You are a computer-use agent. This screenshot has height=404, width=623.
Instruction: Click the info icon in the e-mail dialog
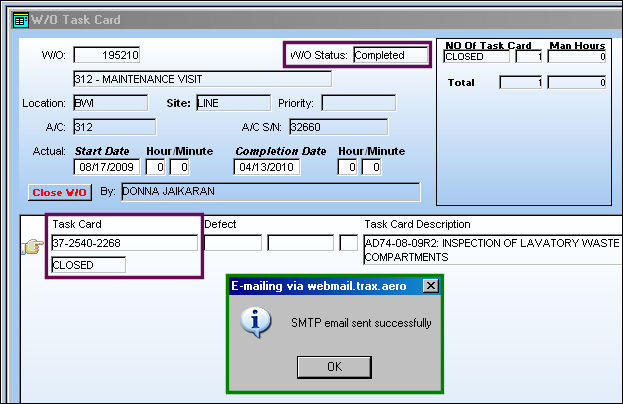(256, 323)
